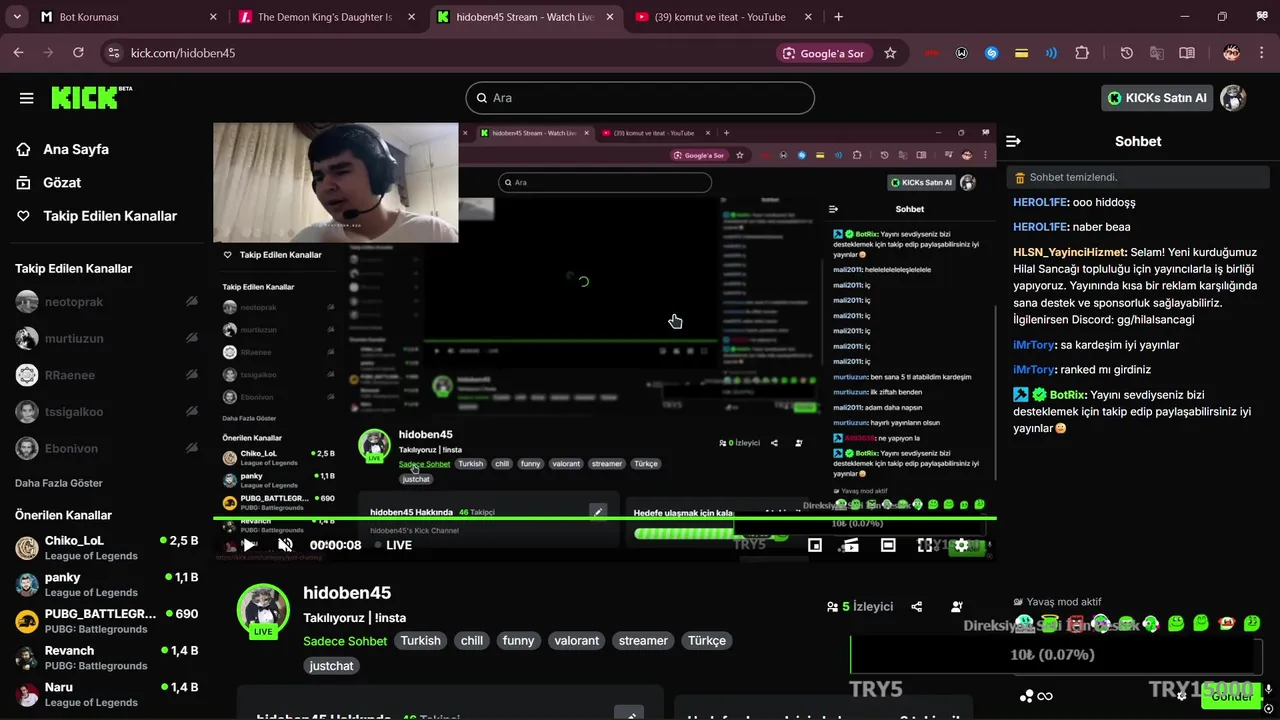
Task: Open the user profile avatar on Kick
Action: tap(1233, 98)
